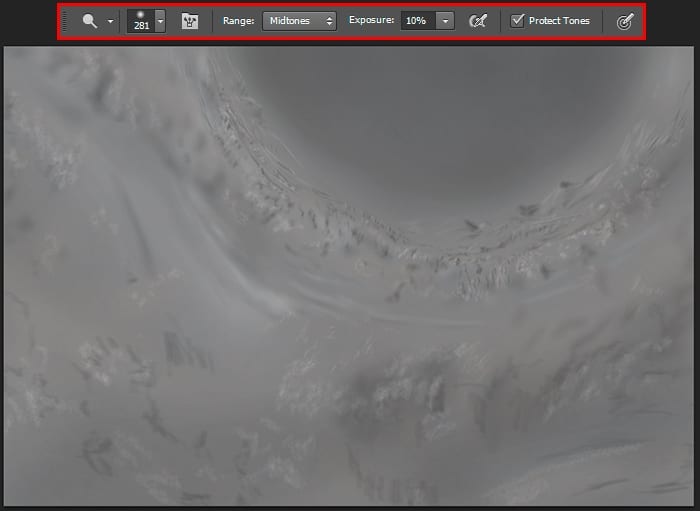Click the Exposure 10% value field
Screen dimensions: 700x511
(416, 21)
